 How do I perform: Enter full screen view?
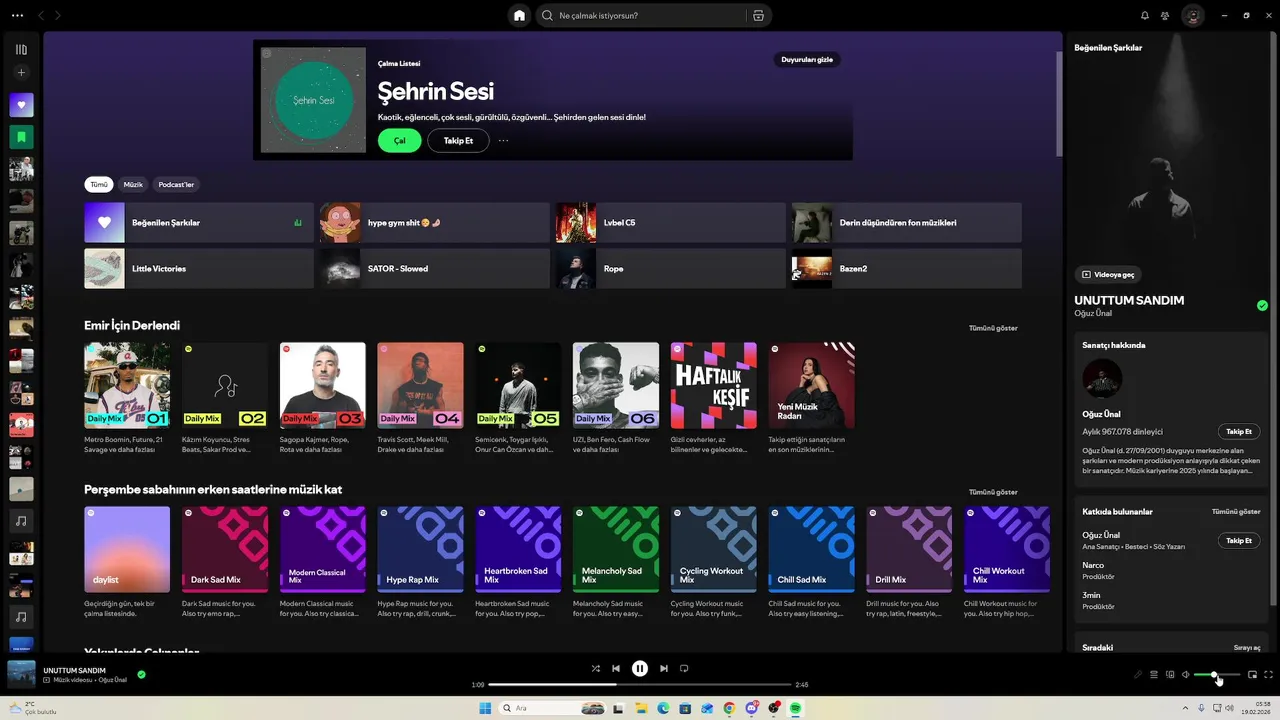point(1269,675)
